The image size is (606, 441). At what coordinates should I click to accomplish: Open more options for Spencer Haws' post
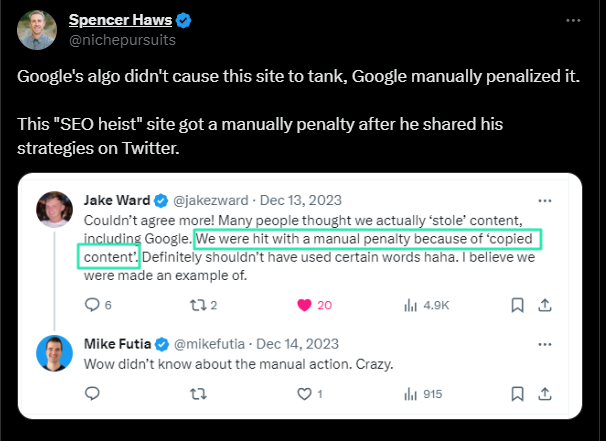(x=572, y=21)
